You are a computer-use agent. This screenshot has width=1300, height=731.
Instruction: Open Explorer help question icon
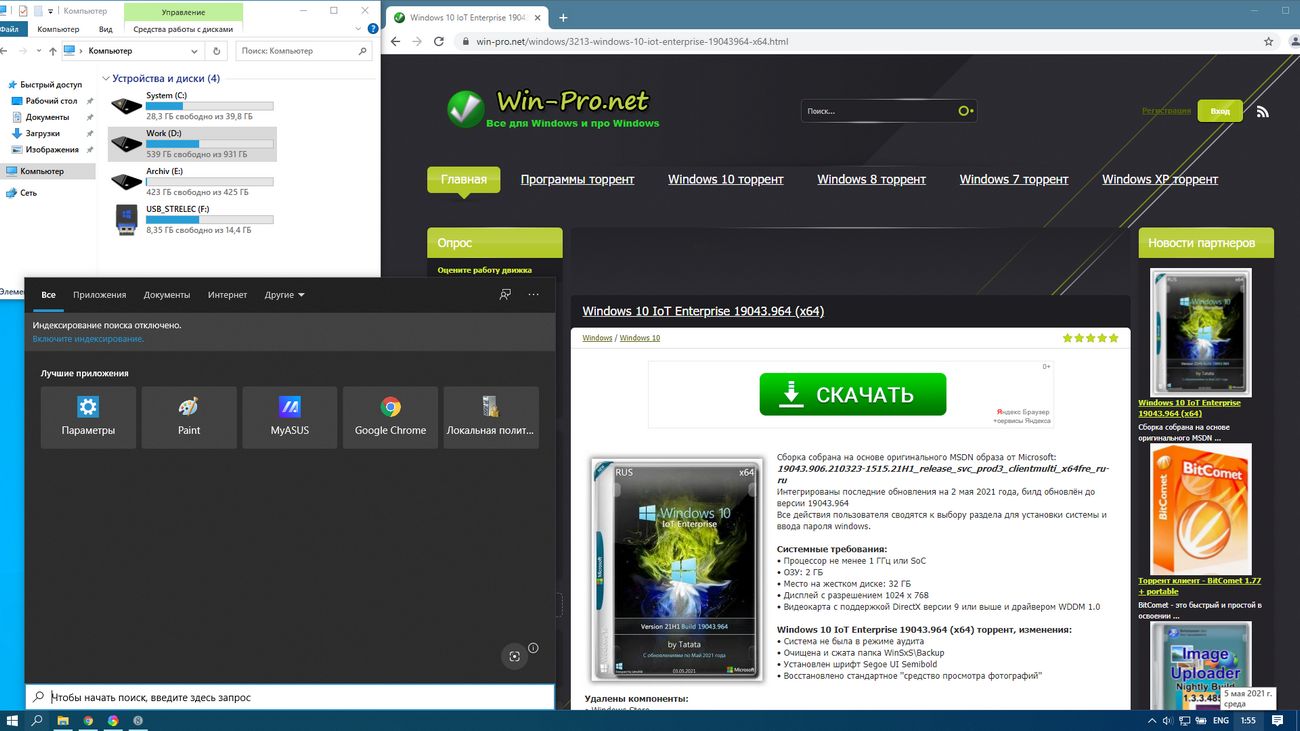click(371, 29)
